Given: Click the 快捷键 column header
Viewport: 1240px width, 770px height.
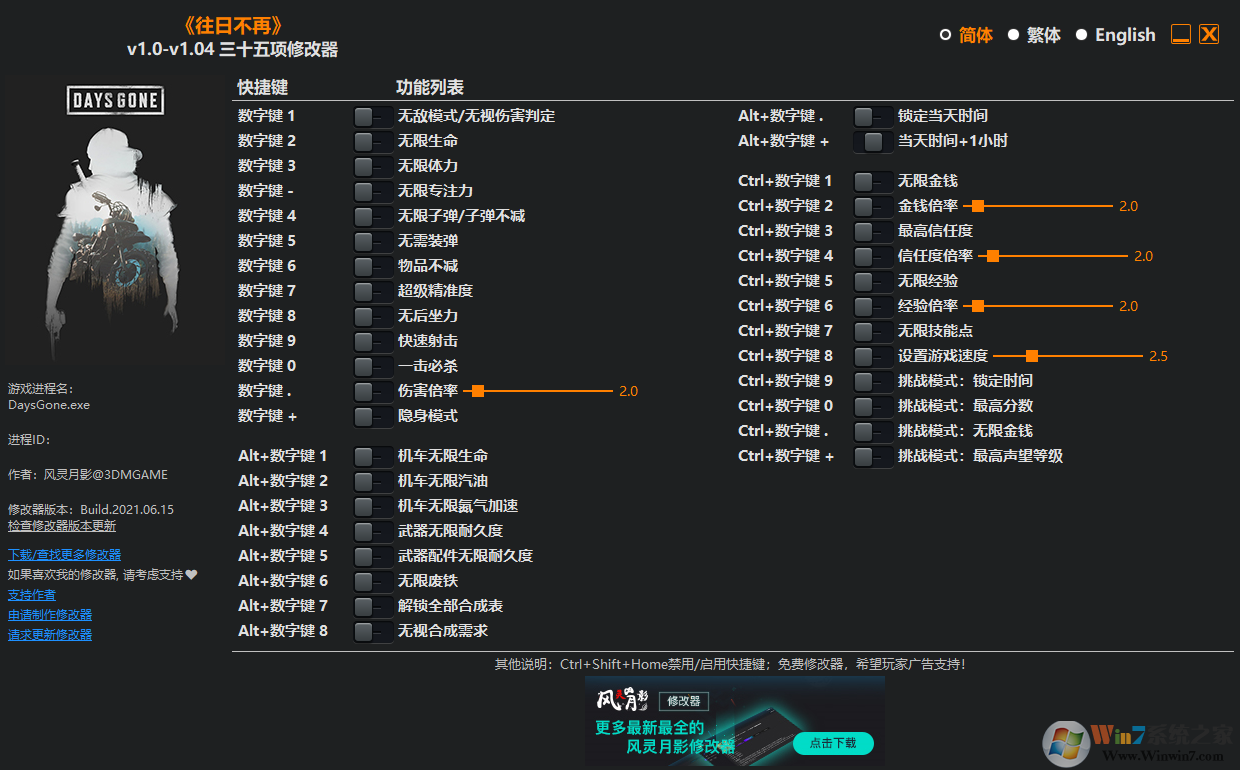Looking at the screenshot, I should pos(263,88).
